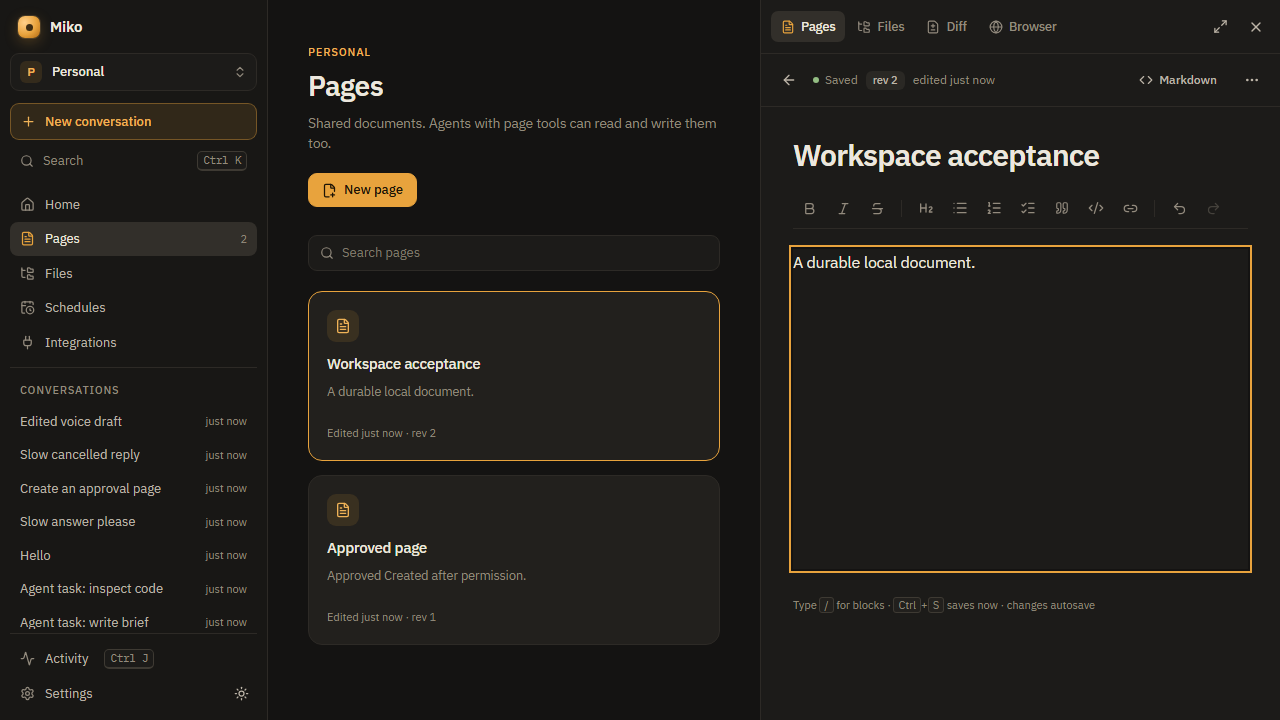Click the Approved page card document icon

[x=343, y=510]
